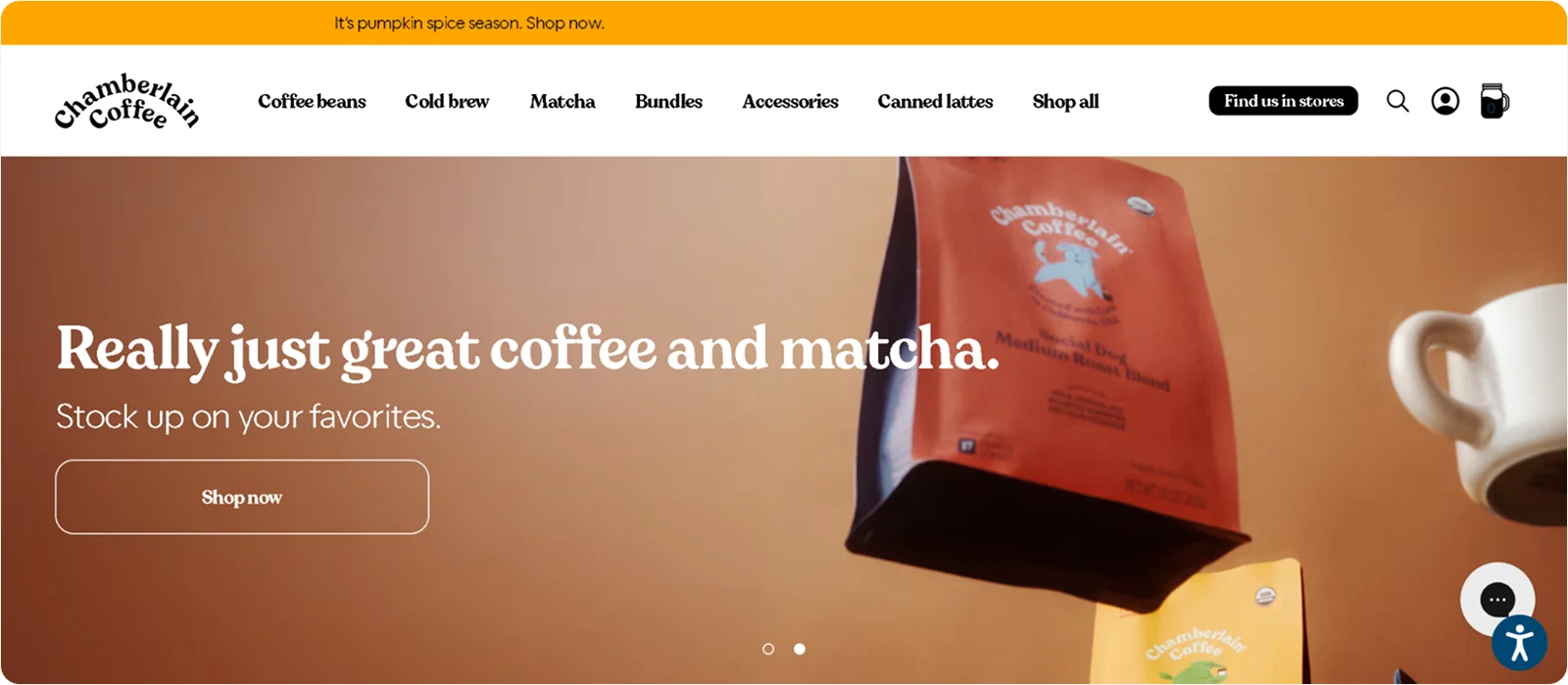
Task: Open the Accessories menu item
Action: [790, 101]
